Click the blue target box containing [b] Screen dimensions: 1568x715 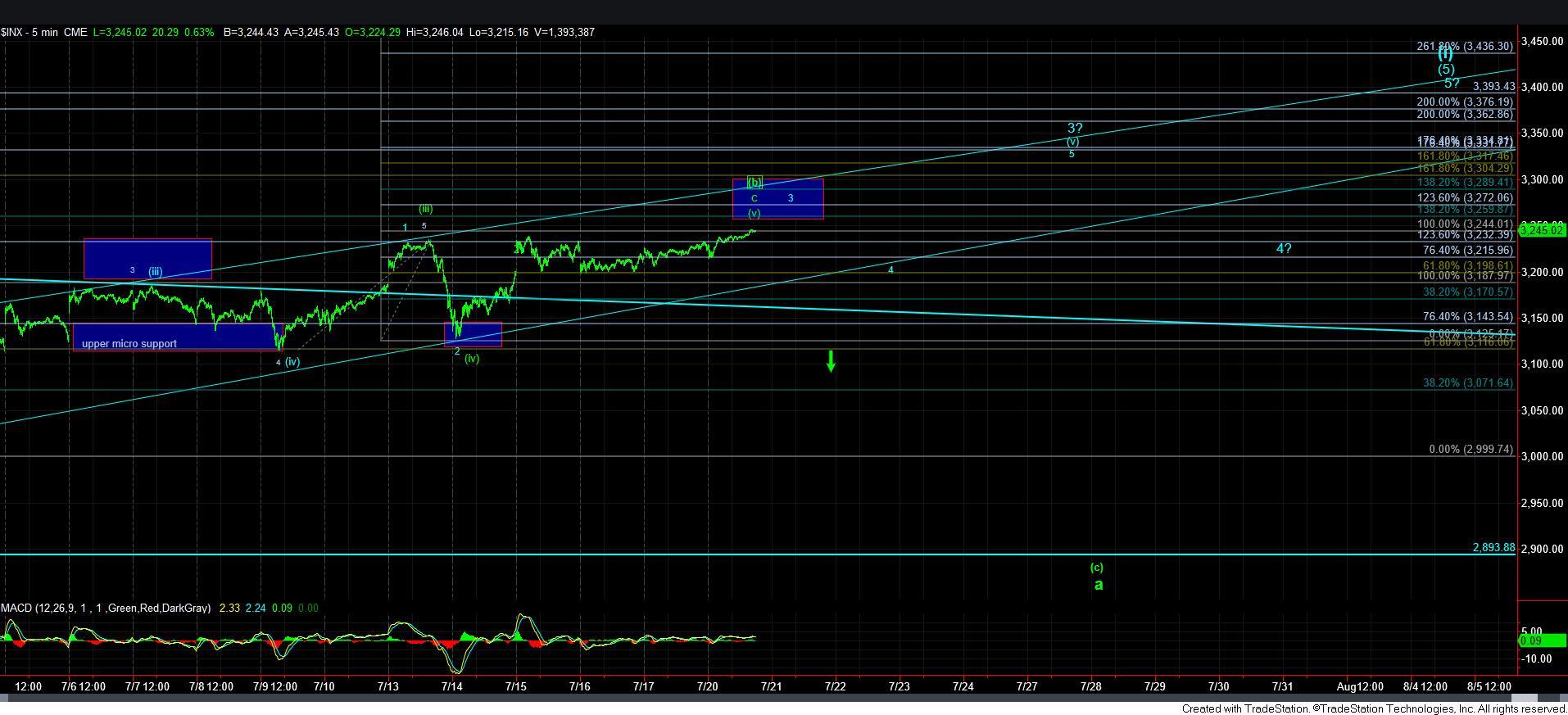click(x=777, y=198)
